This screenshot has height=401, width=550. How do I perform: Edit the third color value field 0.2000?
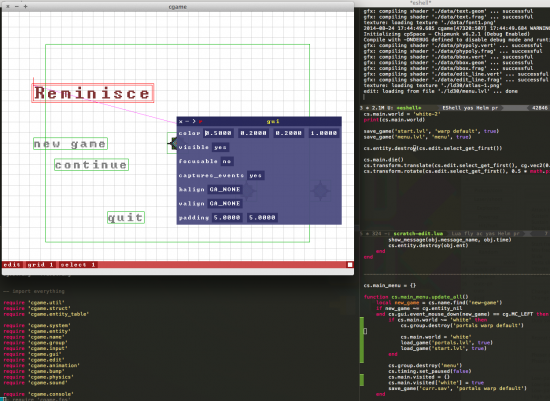pos(288,133)
